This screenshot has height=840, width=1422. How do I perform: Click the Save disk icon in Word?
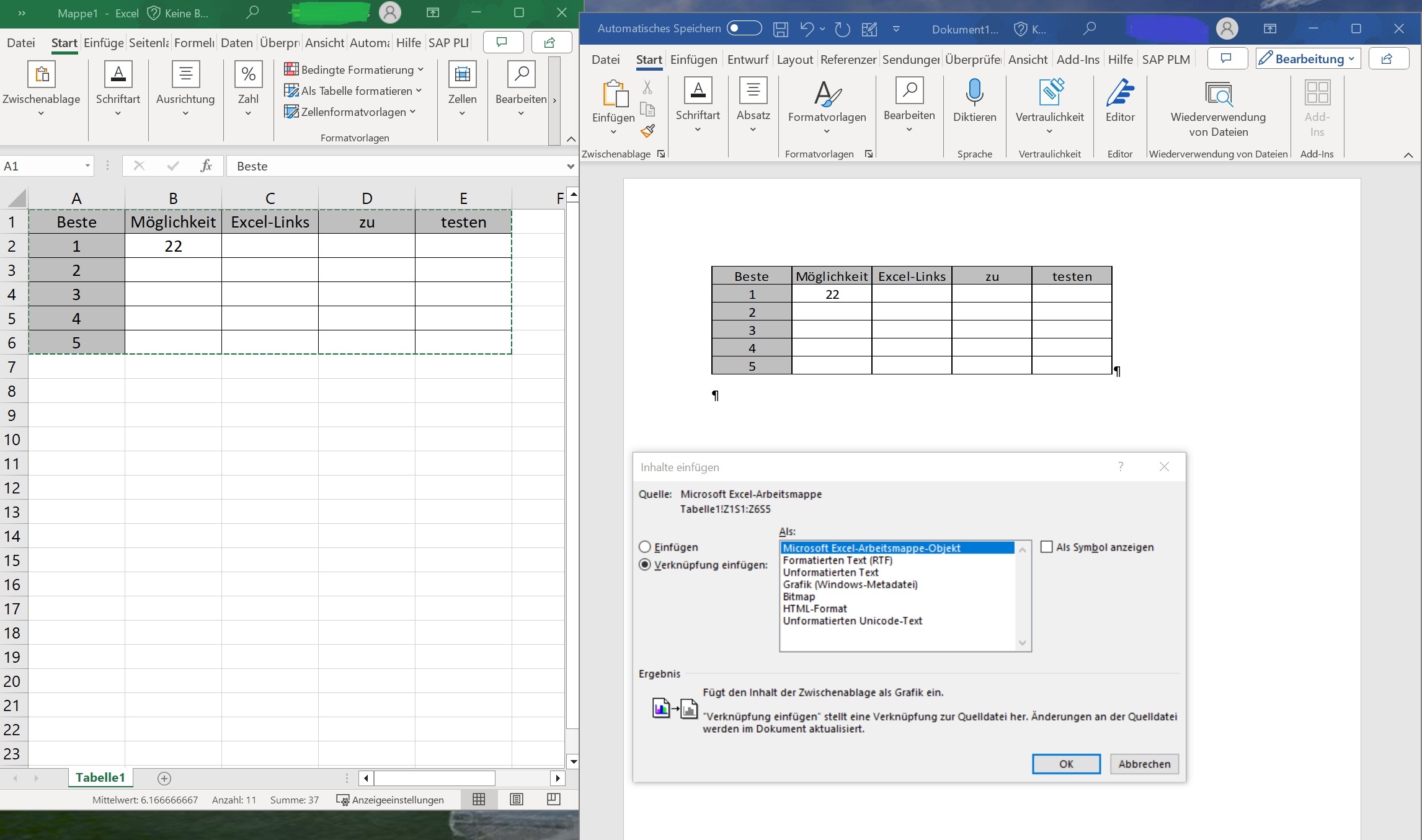pyautogui.click(x=781, y=29)
